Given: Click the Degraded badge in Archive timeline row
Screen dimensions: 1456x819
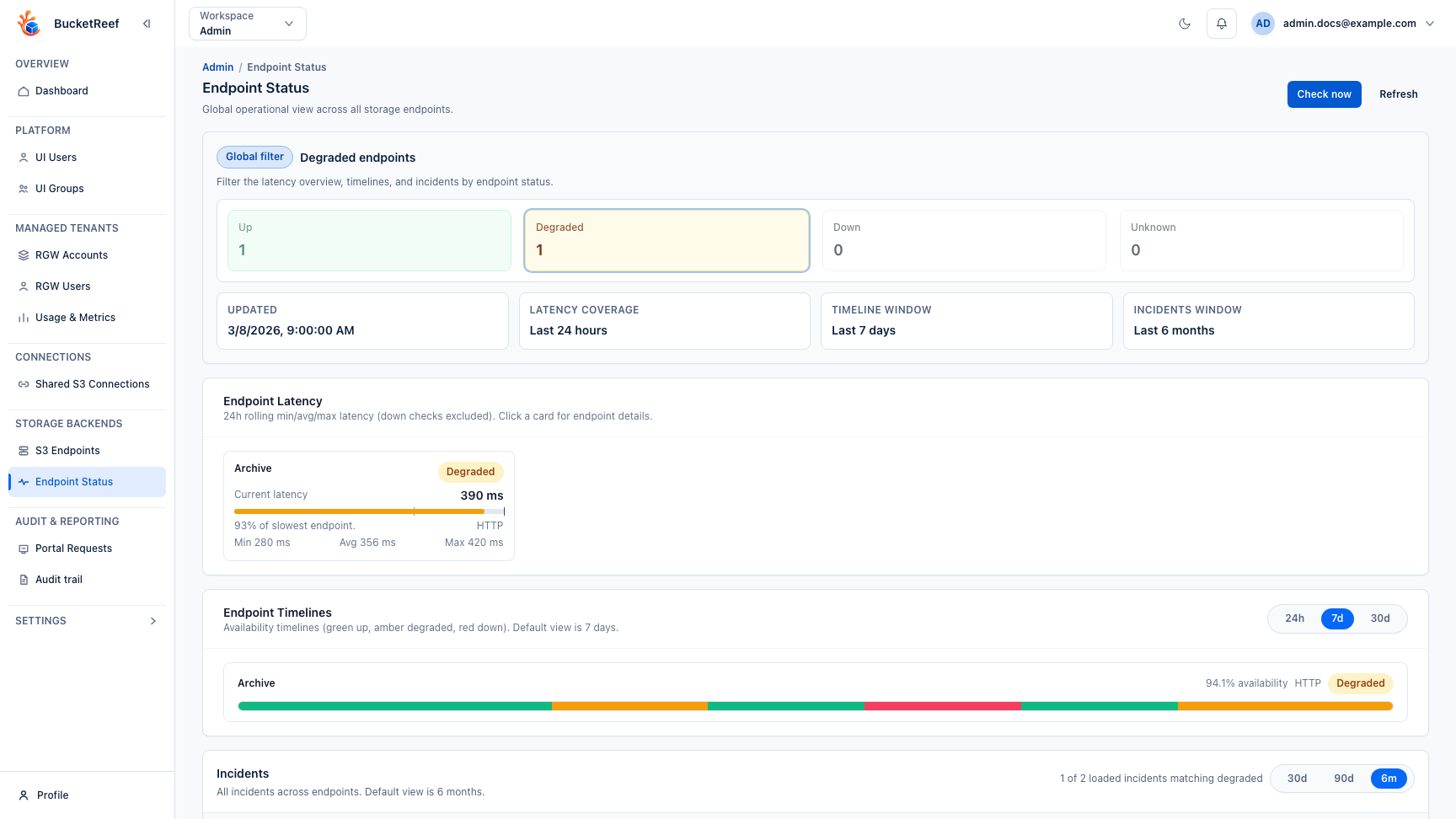Looking at the screenshot, I should tap(1360, 683).
